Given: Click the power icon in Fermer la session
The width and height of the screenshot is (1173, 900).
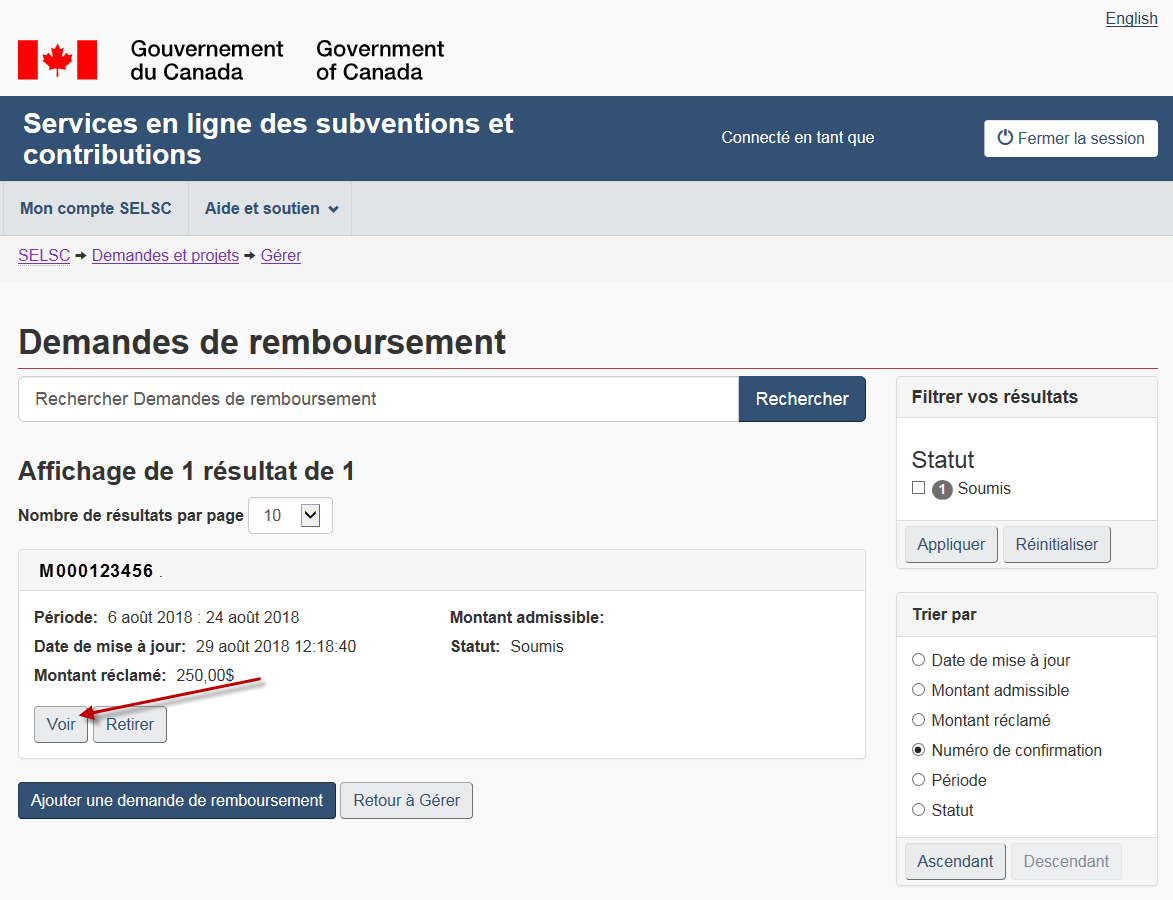Looking at the screenshot, I should point(1005,138).
